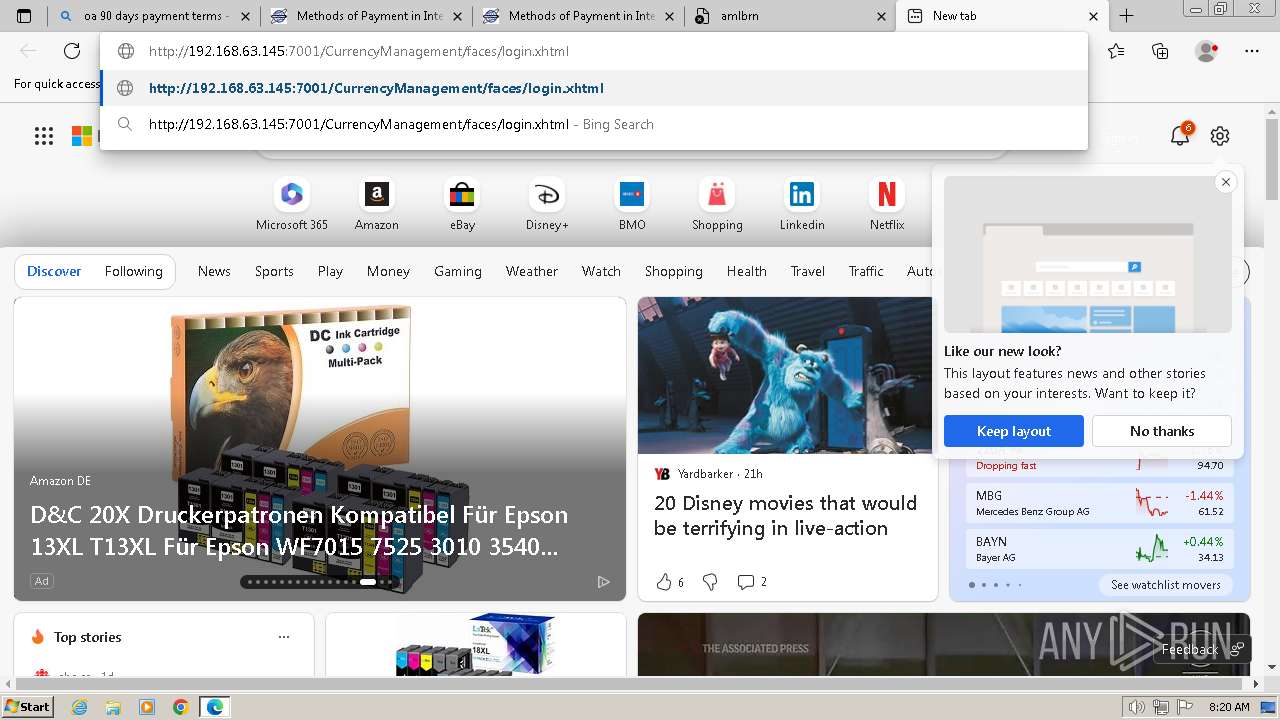The width and height of the screenshot is (1280, 720).
Task: Open the Windows Start button
Action: [28, 707]
